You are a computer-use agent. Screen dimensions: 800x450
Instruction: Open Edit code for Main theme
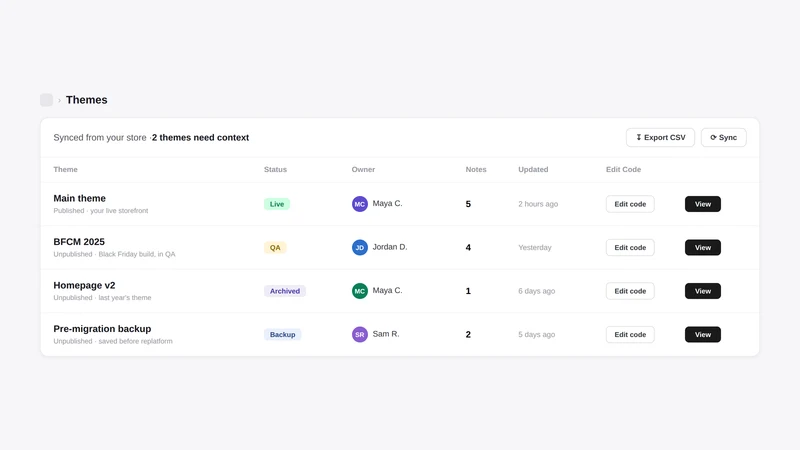630,204
